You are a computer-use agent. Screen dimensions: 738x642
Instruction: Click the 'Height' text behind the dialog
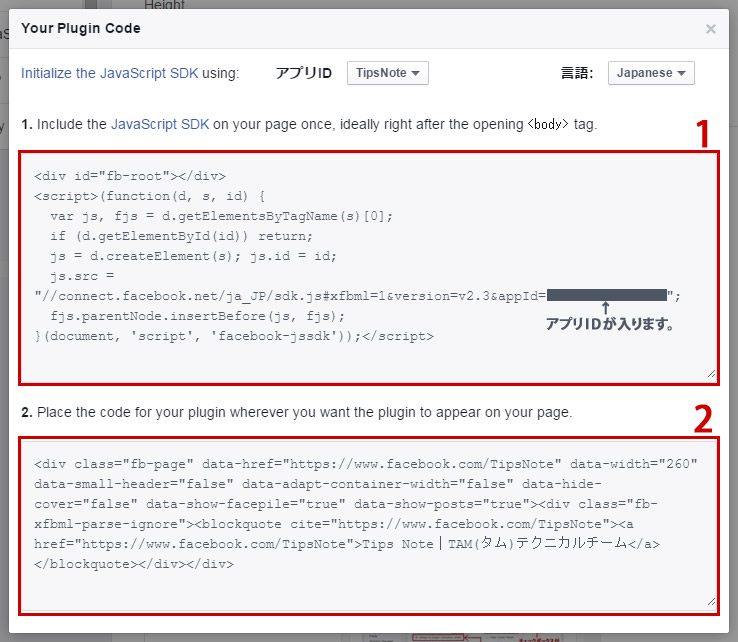[164, 5]
